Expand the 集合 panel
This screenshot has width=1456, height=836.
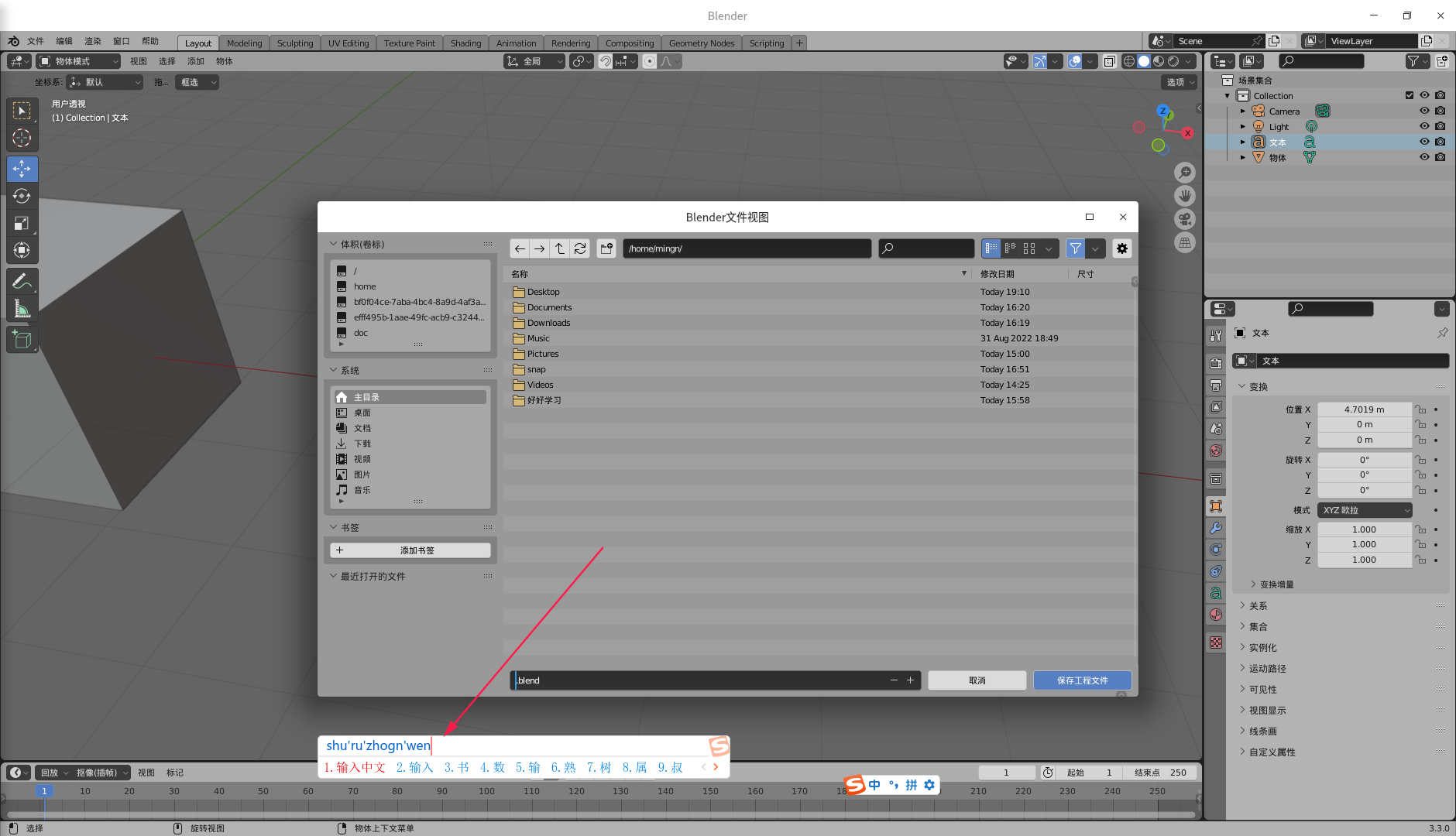(x=1258, y=627)
